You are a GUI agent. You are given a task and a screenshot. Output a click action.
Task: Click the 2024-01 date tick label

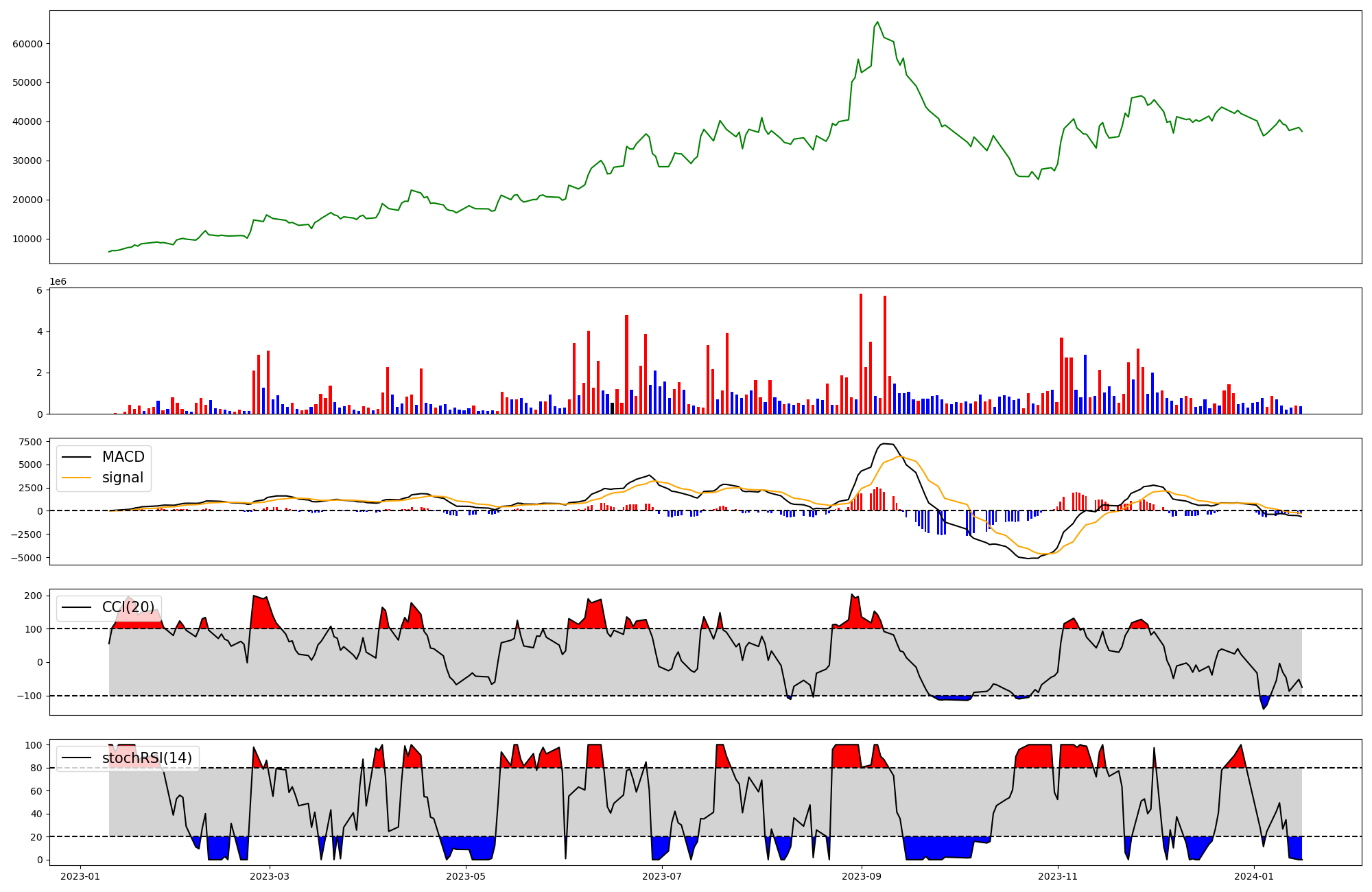[1254, 876]
